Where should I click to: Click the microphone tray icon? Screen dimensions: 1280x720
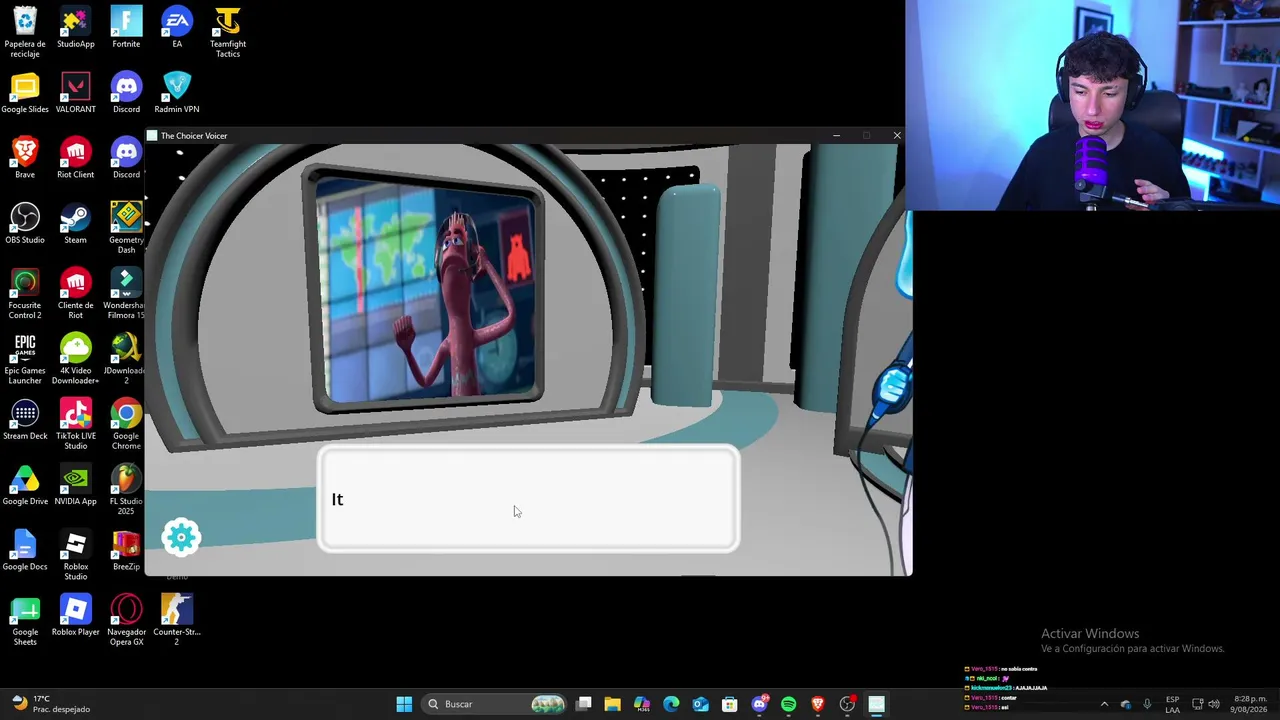1147,704
